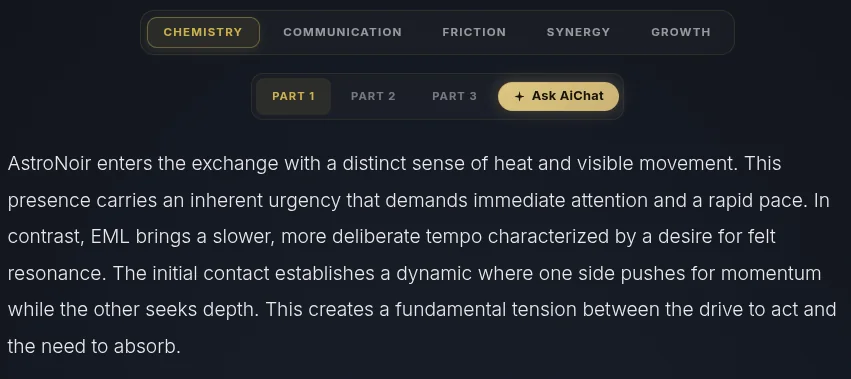
Task: Select the CHEMISTRY tab
Action: click(203, 33)
